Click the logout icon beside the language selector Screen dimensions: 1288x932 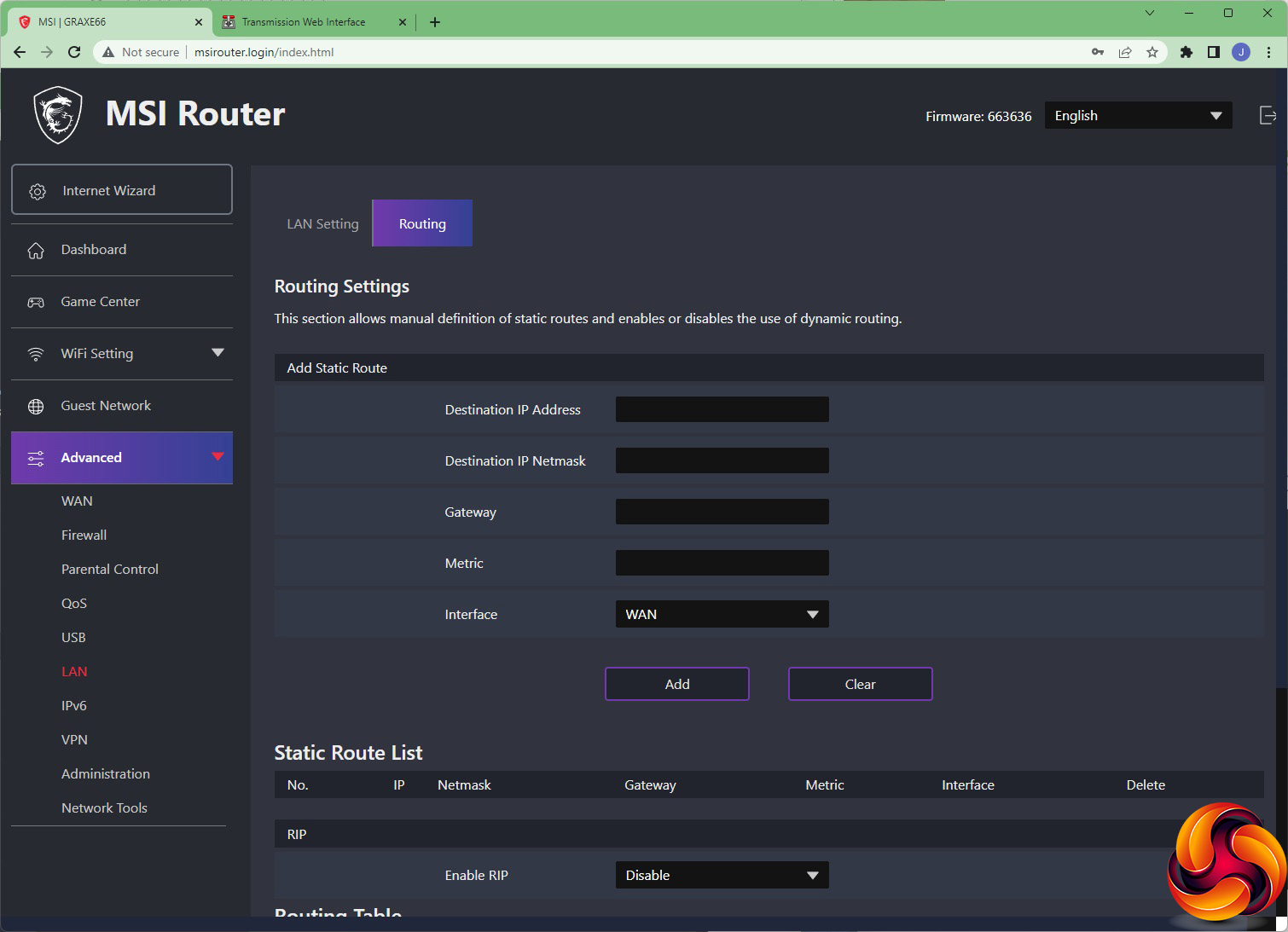click(1268, 115)
